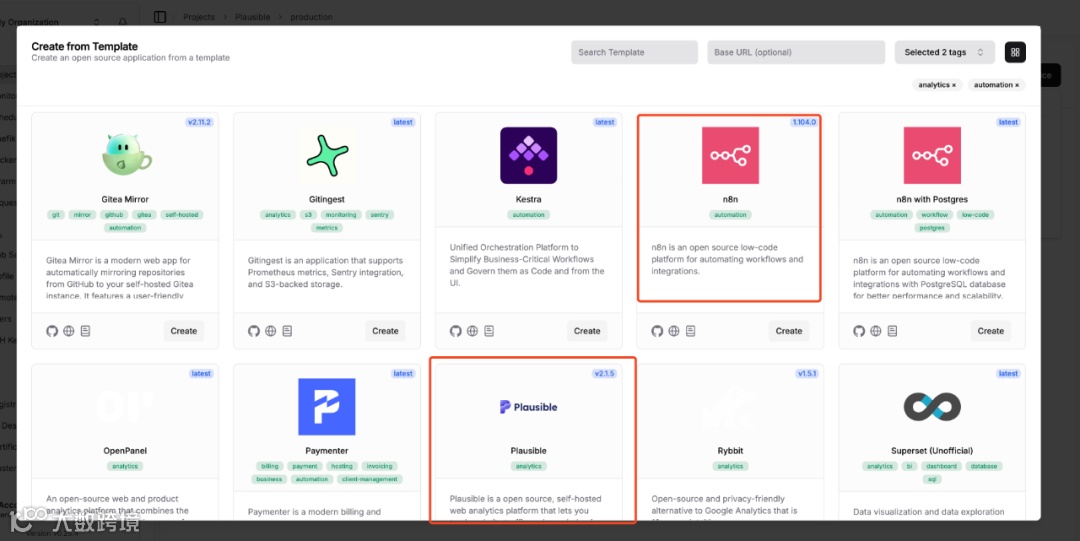Open n8n card website globe icon
This screenshot has height=541, width=1080.
[x=674, y=331]
